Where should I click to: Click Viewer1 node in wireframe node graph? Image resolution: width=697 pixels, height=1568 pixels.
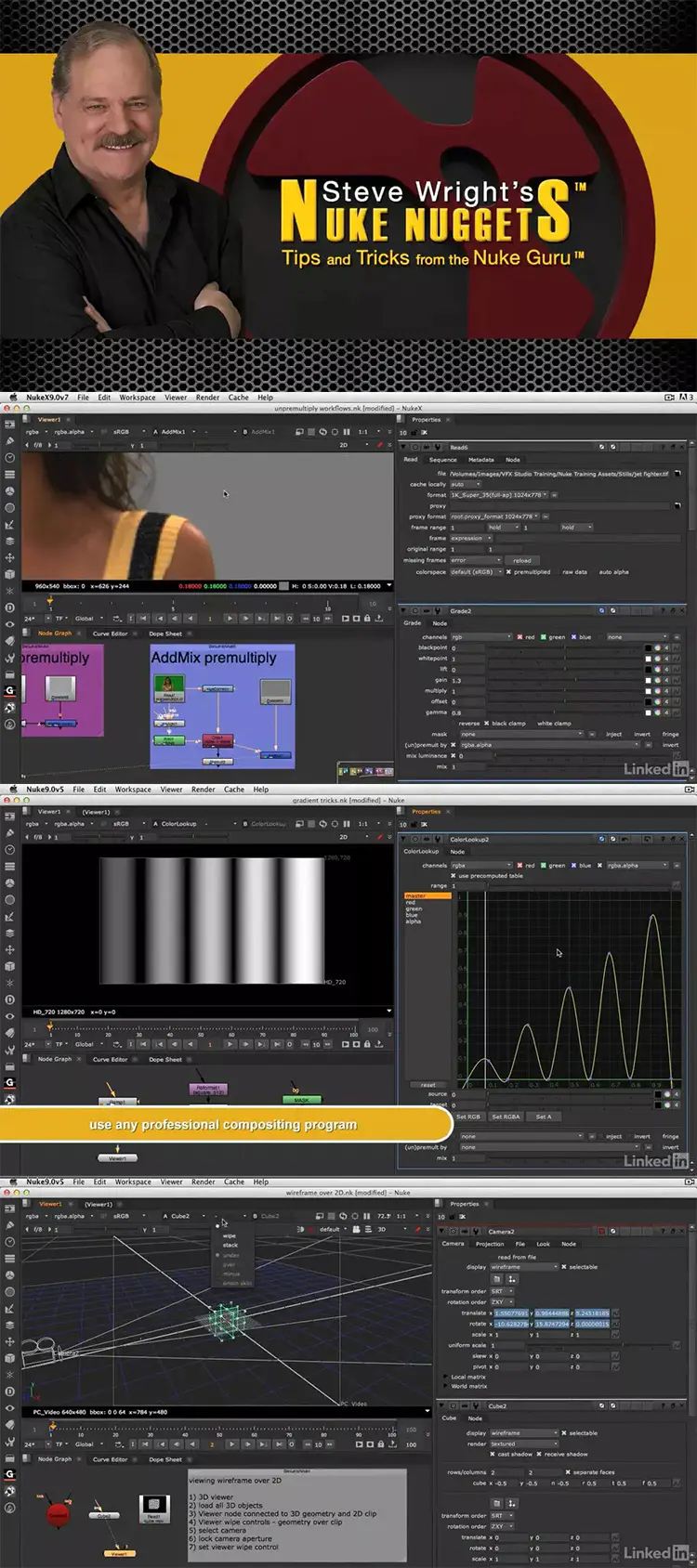119,1553
